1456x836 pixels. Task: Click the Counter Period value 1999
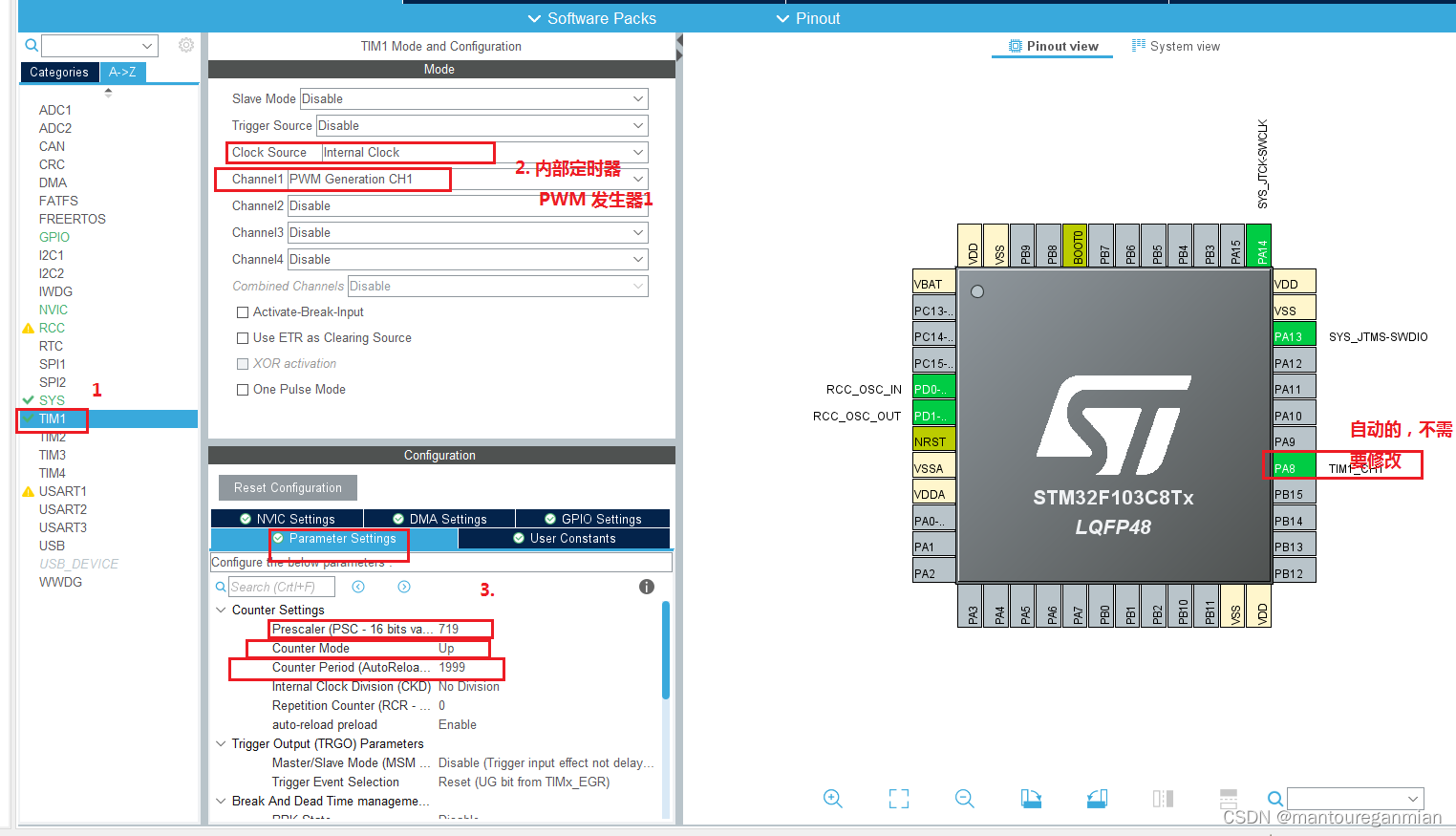tap(452, 667)
